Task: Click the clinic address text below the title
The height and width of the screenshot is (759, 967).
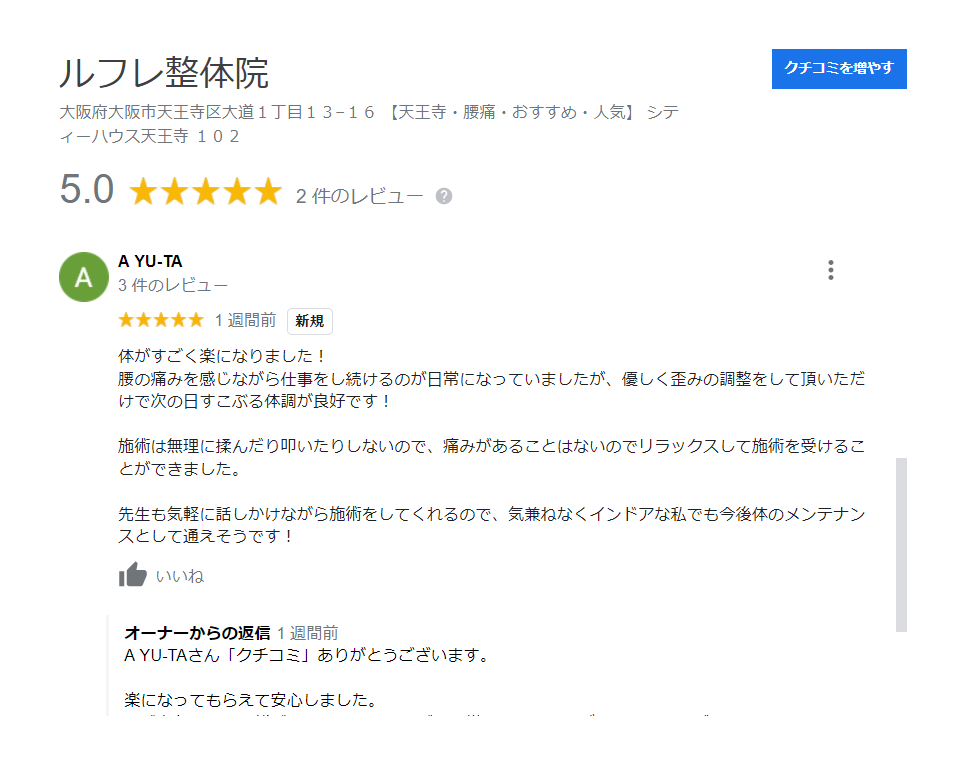Action: pos(369,124)
